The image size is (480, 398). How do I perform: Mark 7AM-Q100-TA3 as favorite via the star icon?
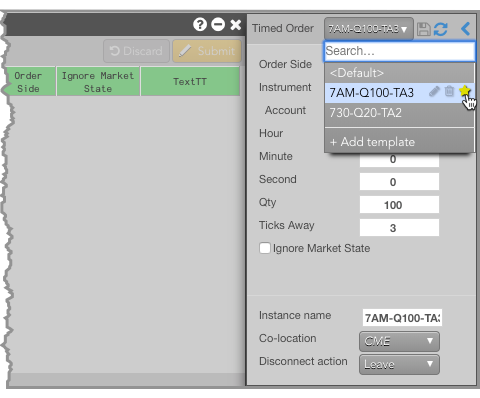point(464,91)
